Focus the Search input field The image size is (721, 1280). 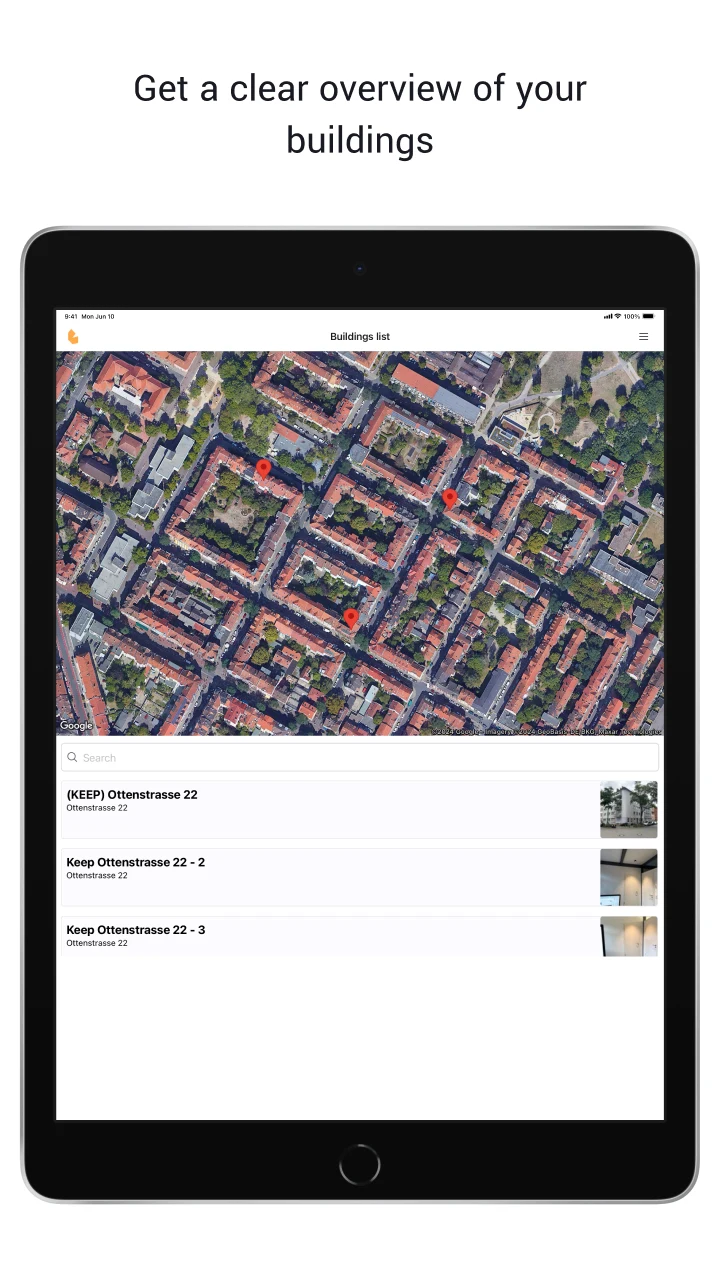point(360,757)
